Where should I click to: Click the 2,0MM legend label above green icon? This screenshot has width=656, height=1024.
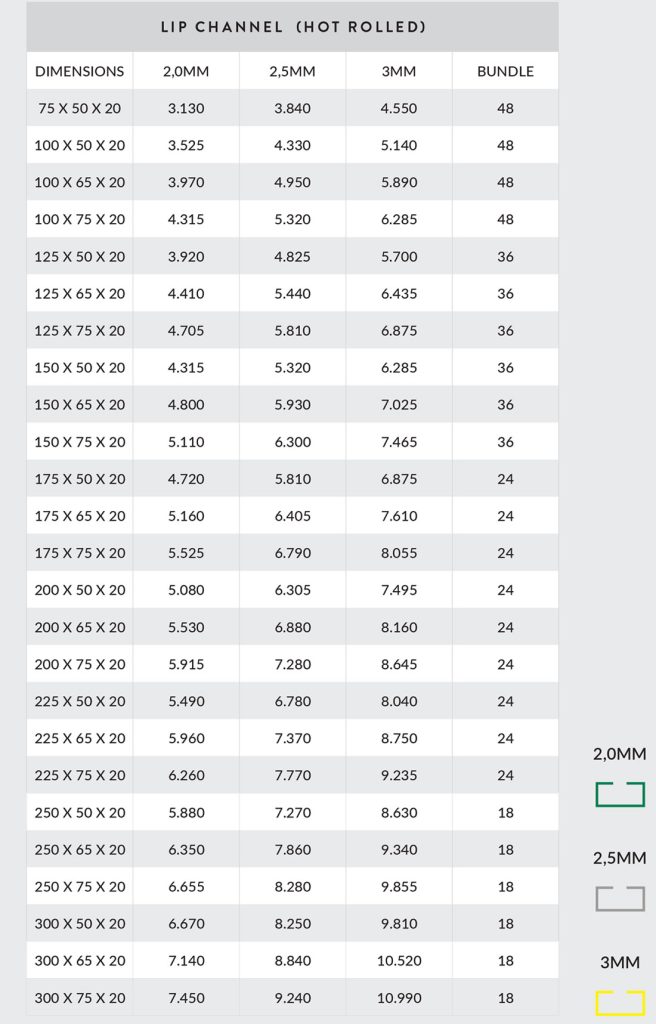pyautogui.click(x=620, y=755)
